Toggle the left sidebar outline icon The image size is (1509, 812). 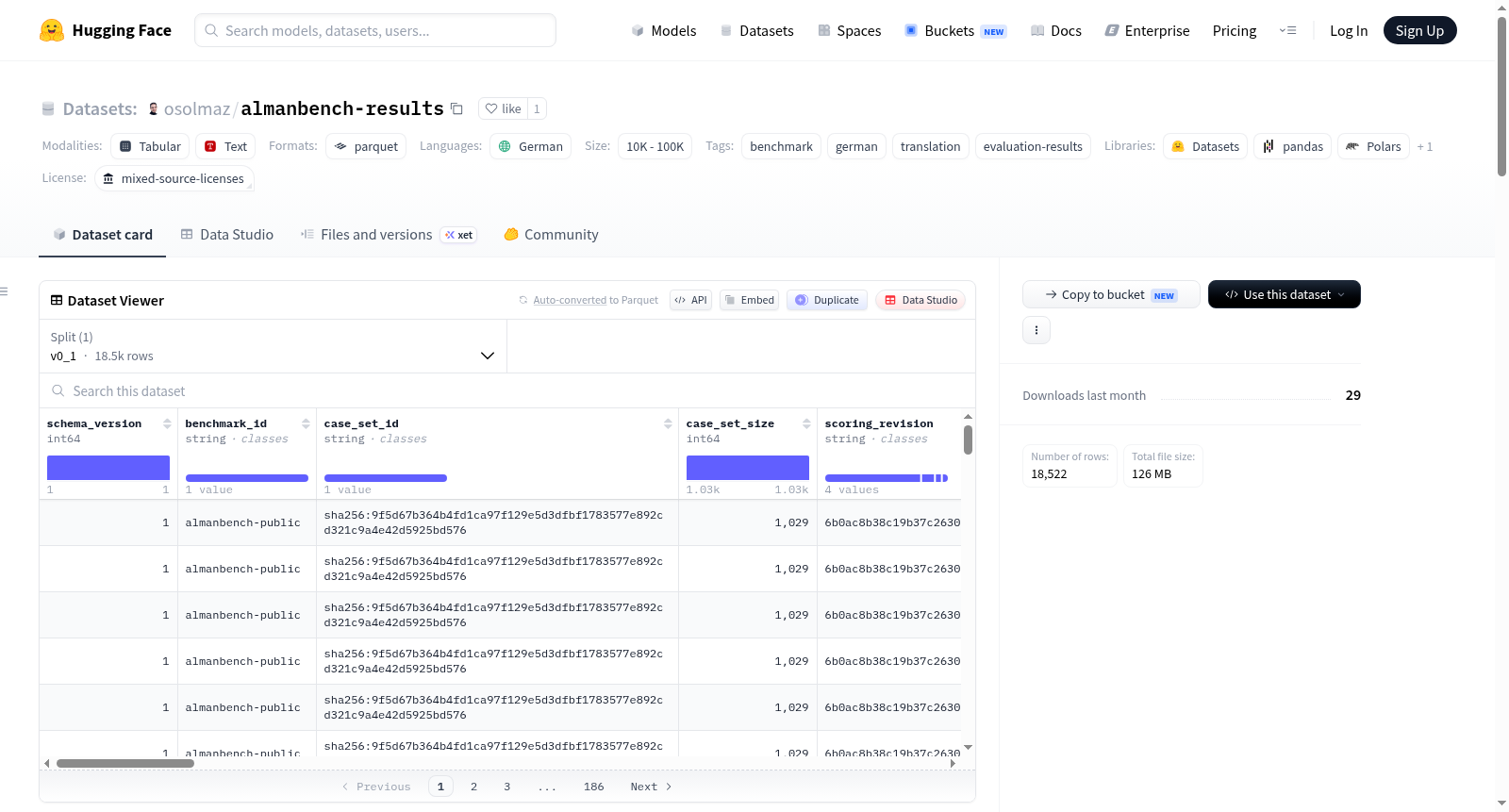tap(5, 291)
